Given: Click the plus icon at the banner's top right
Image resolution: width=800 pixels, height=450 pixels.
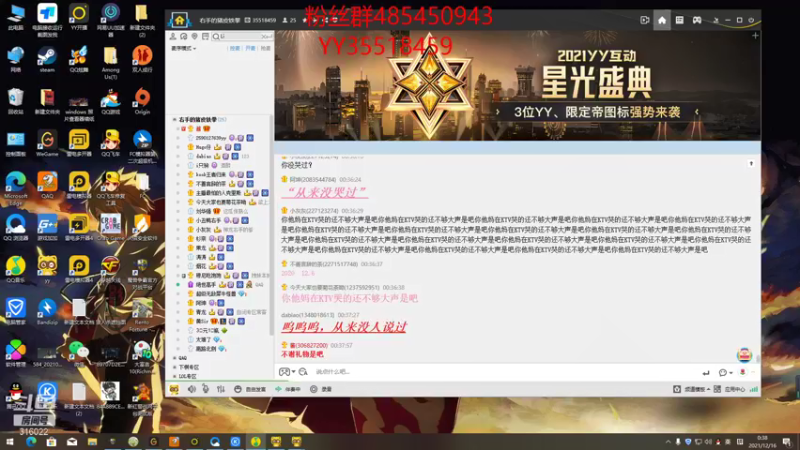Looking at the screenshot, I should click(755, 36).
